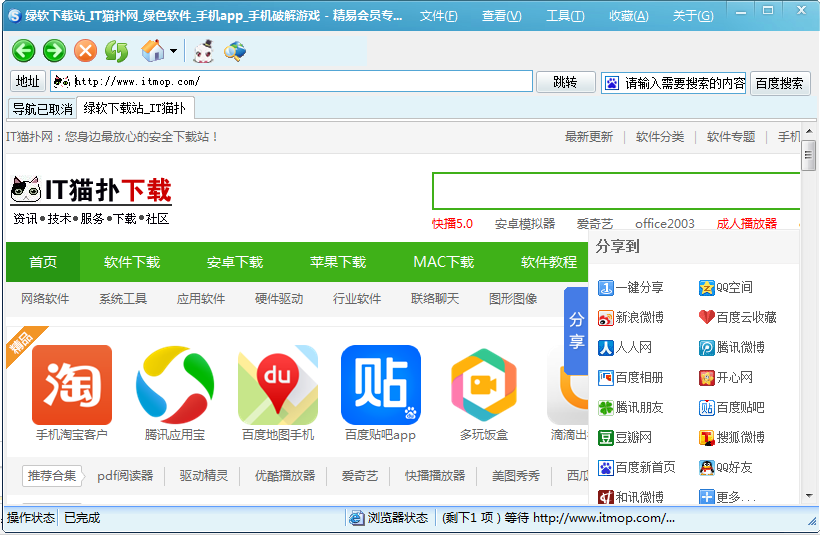Open the 收藏(A) menu
The image size is (820, 535).
[628, 16]
